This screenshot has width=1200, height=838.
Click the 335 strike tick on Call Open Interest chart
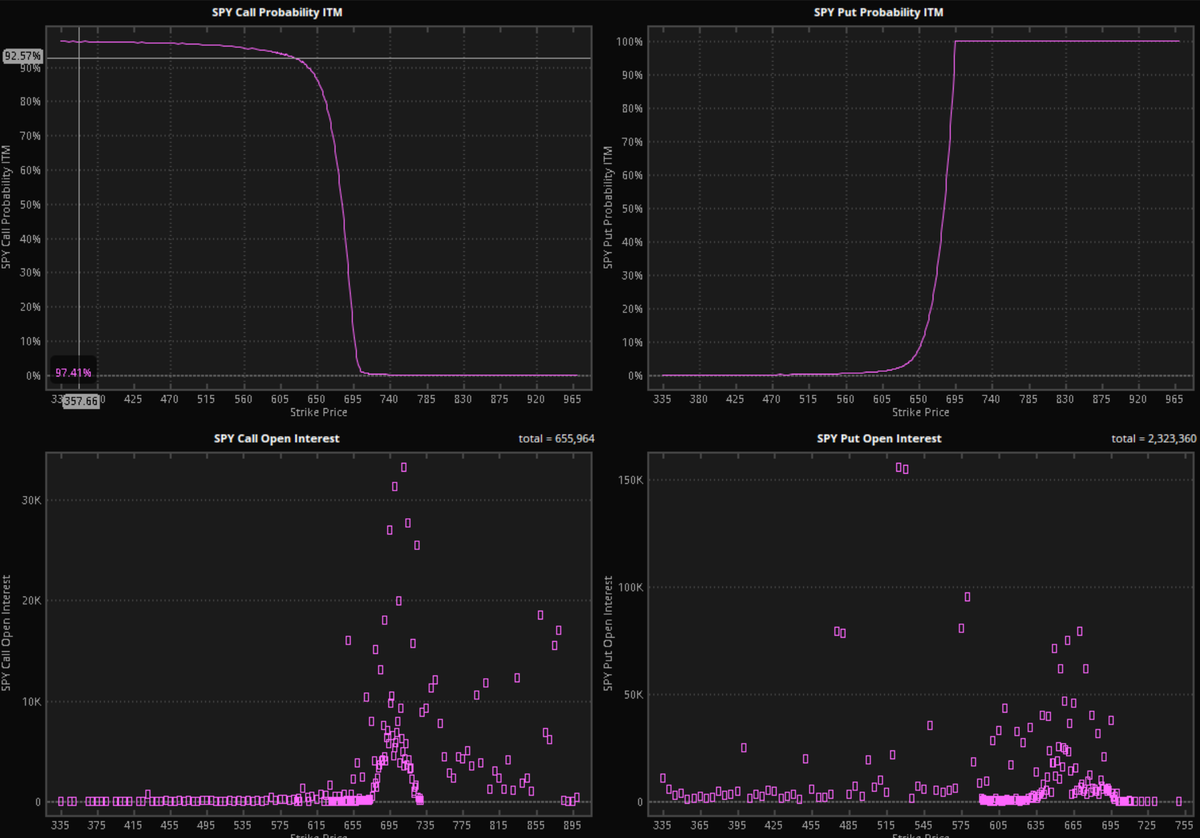tap(61, 827)
